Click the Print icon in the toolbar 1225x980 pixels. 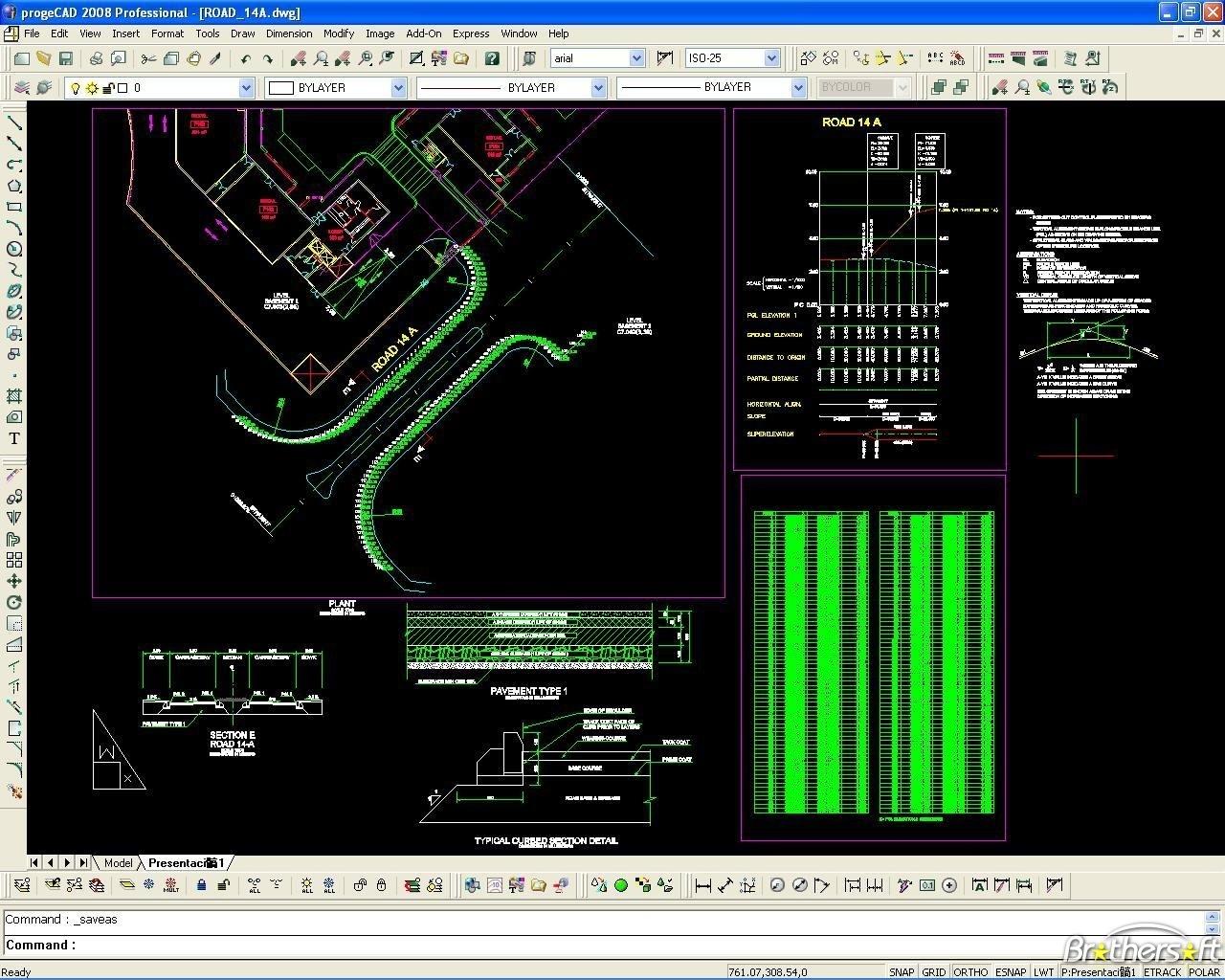(96, 58)
